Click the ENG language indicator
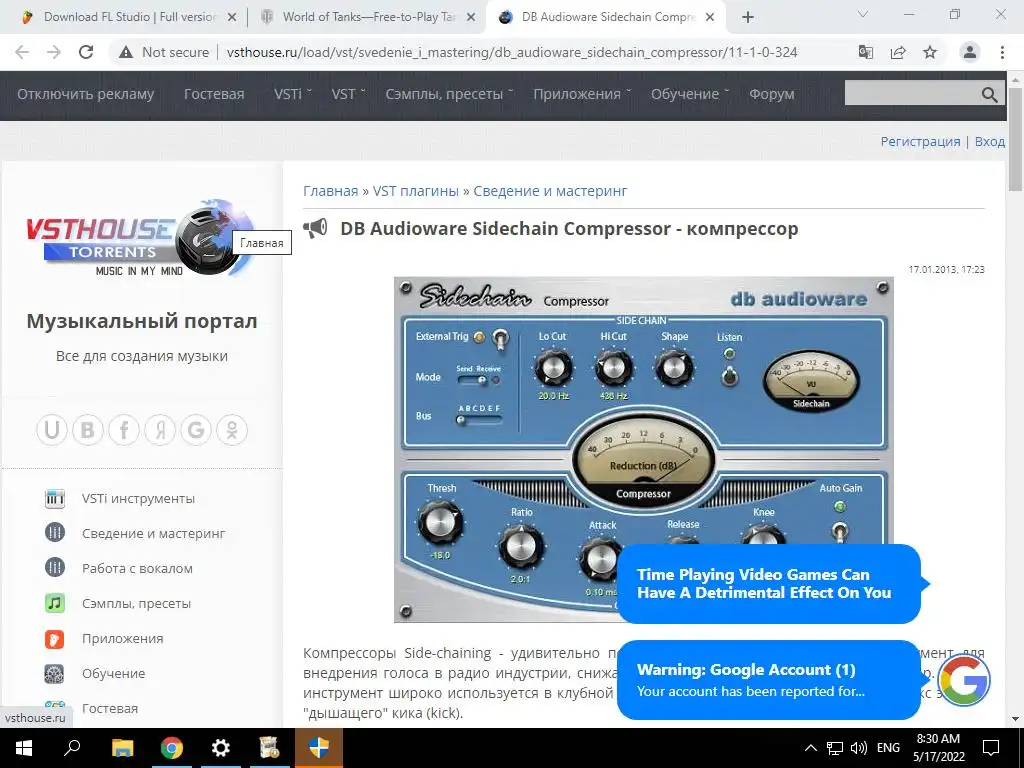1024x768 pixels. (888, 748)
